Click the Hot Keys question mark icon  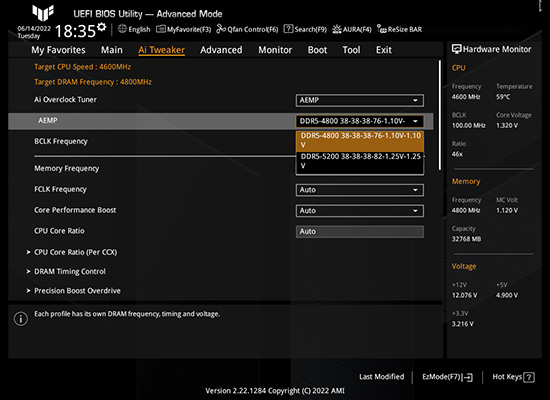[529, 377]
